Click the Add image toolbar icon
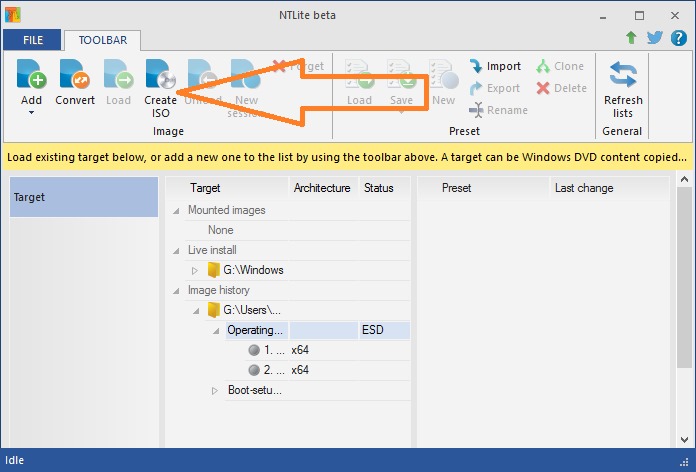 click(x=31, y=78)
